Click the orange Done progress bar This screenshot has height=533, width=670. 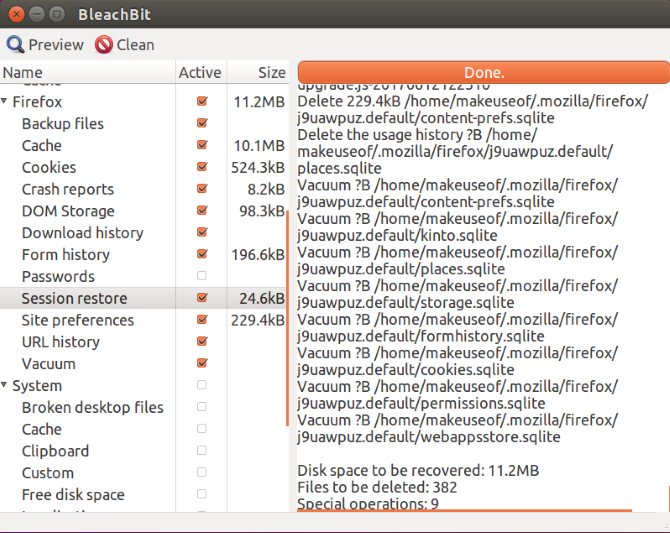[483, 72]
